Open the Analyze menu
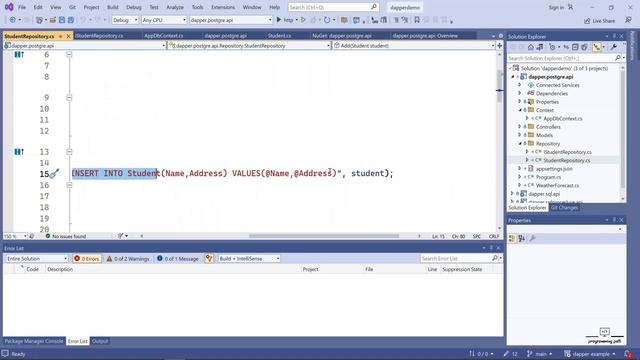 (175, 7)
